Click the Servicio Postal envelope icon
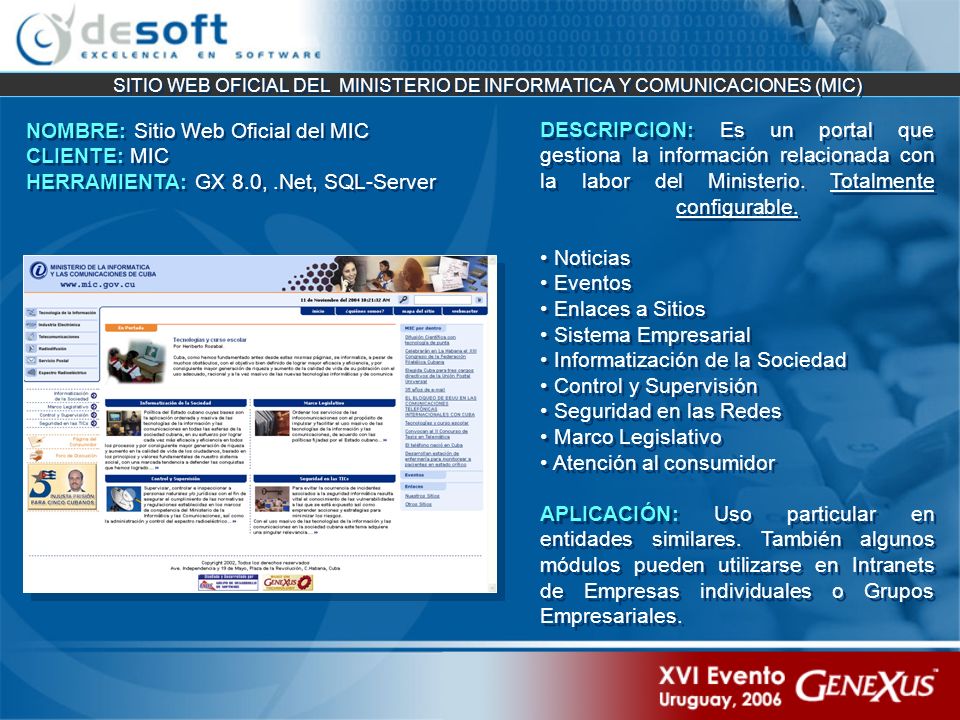960x720 pixels. pyautogui.click(x=31, y=361)
